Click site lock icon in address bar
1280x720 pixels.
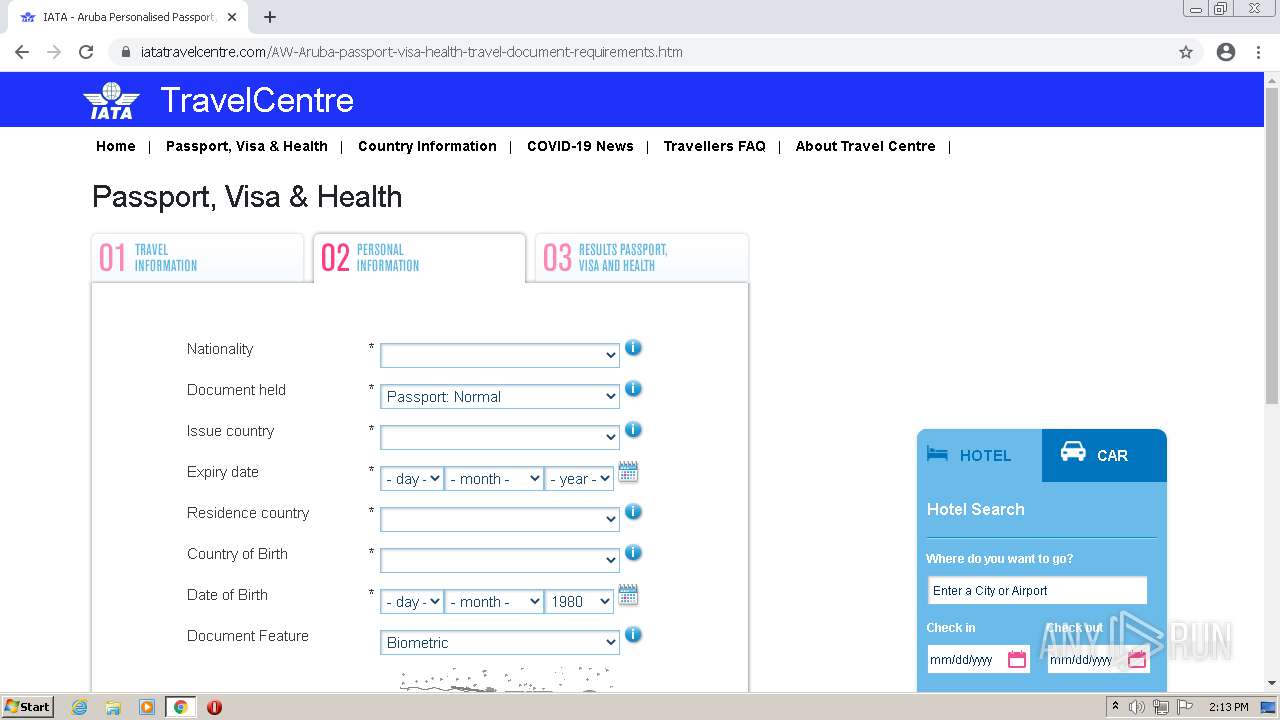pos(126,52)
